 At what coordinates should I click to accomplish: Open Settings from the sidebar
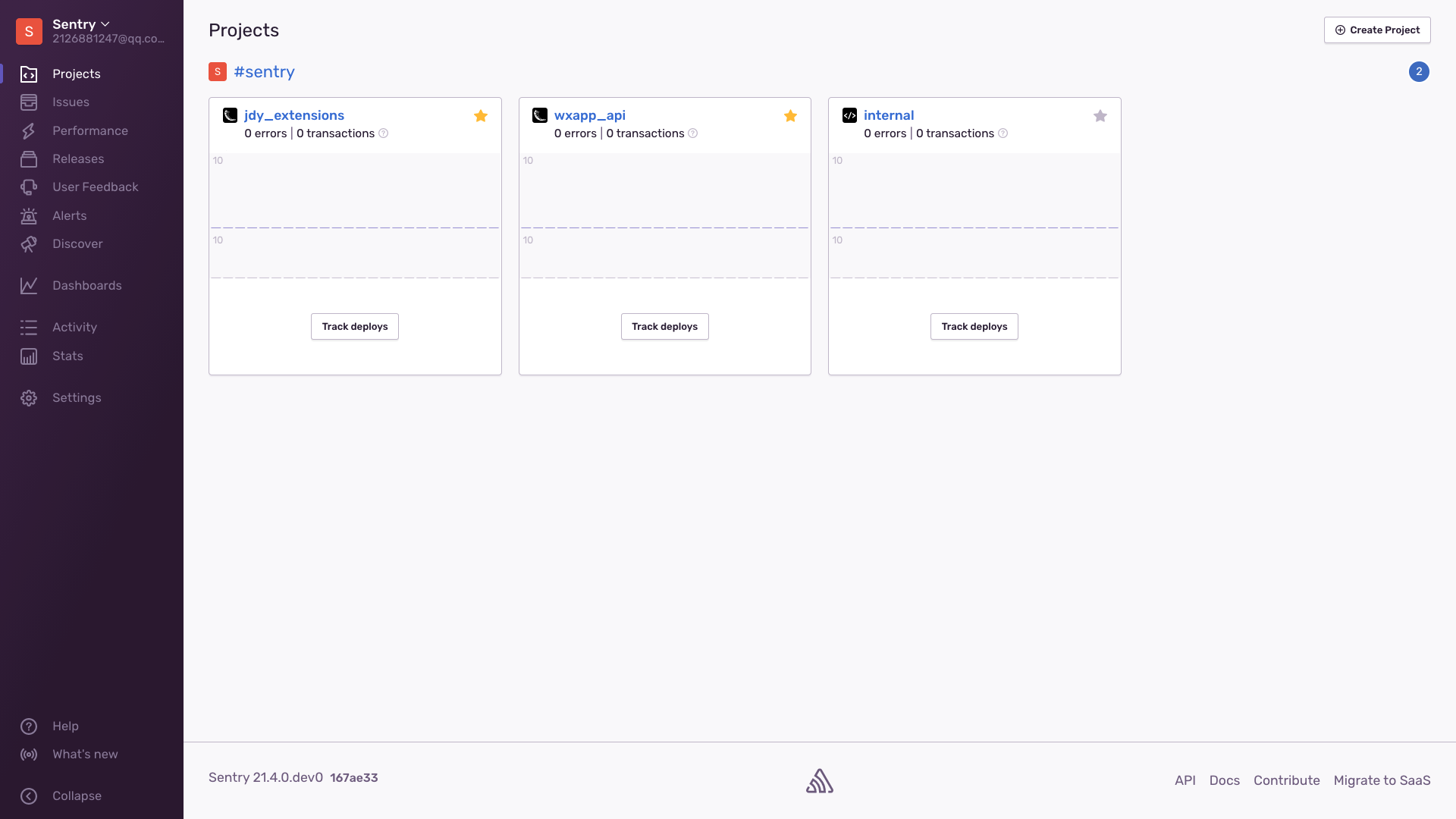(76, 398)
